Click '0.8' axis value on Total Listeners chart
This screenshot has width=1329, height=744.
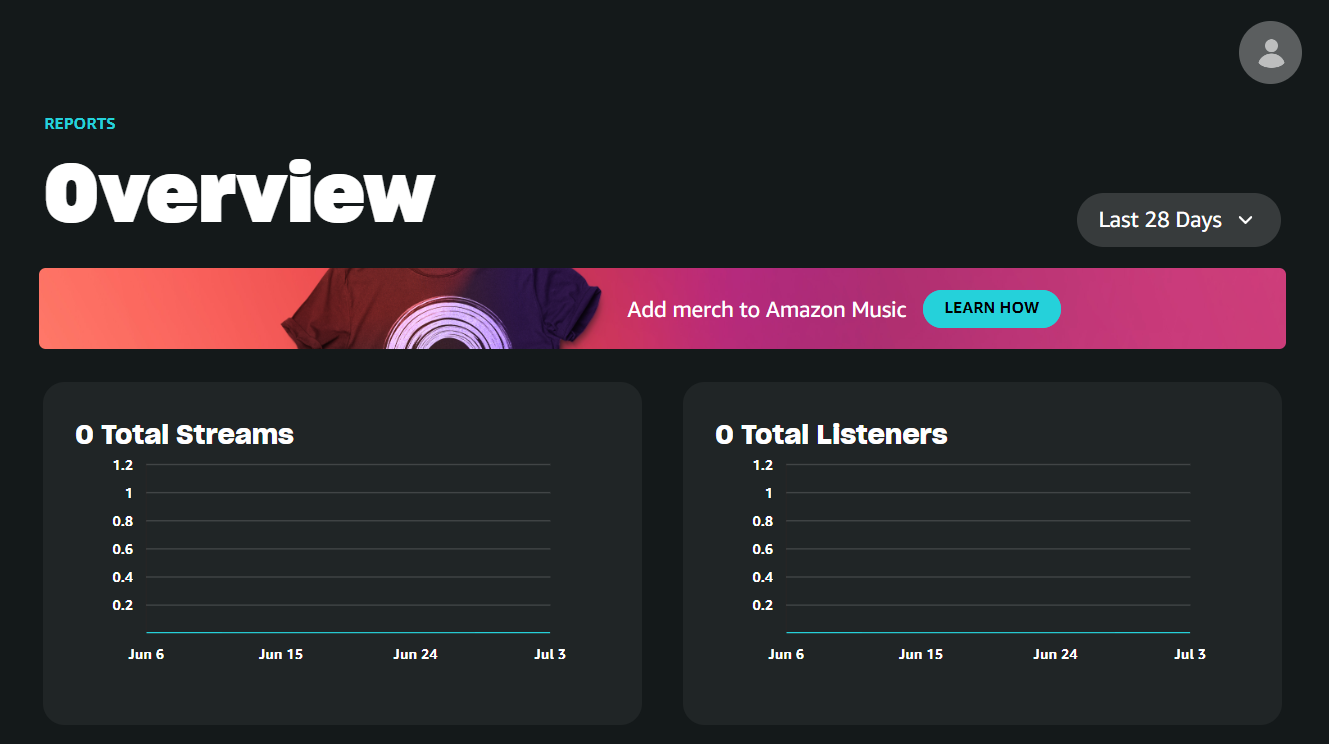(763, 521)
